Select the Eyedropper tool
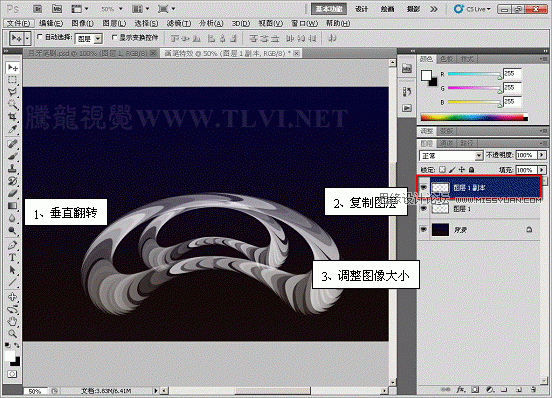The height and width of the screenshot is (398, 552). pos(12,129)
